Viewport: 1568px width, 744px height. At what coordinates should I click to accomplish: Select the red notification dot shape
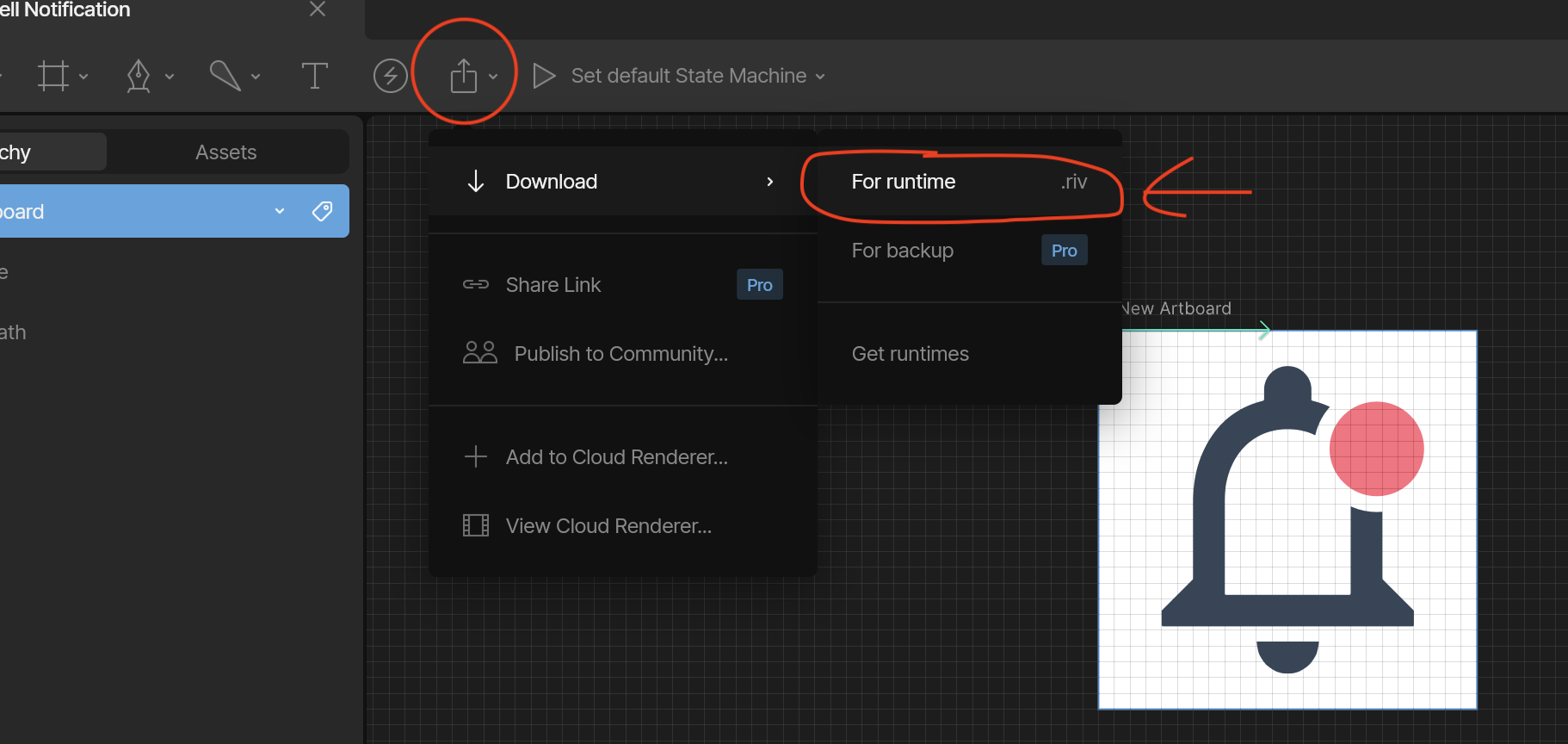[1377, 449]
